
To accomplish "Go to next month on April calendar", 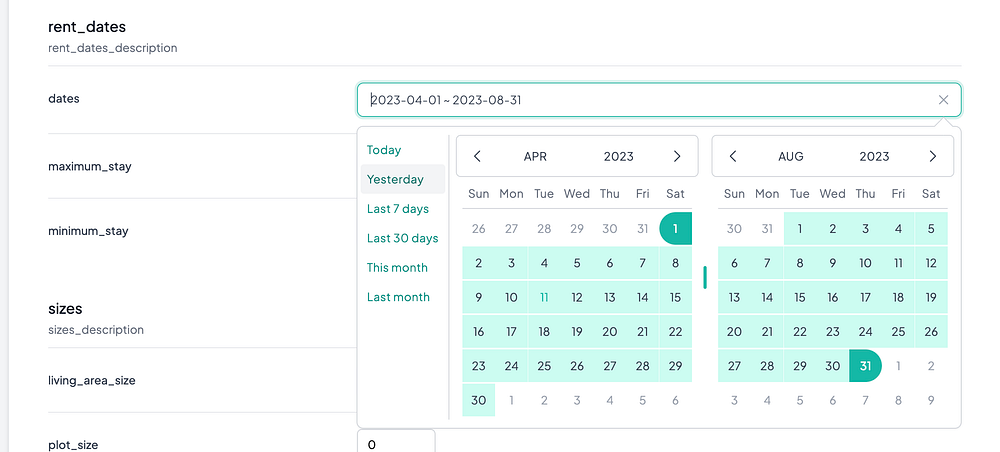I will coord(677,156).
